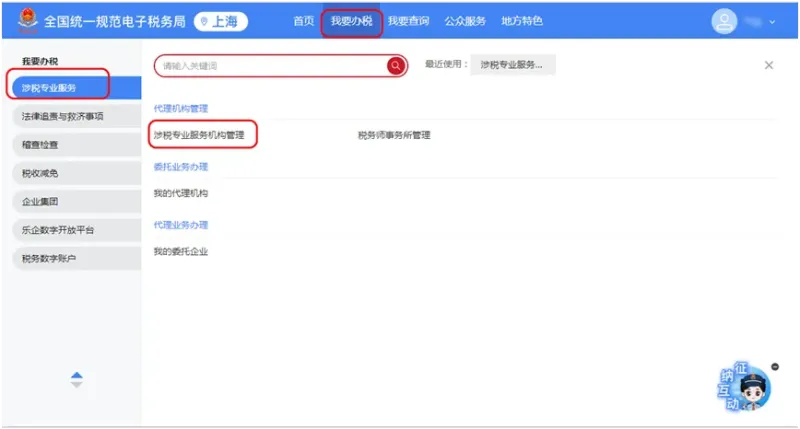Select 企业集团 in the sidebar
This screenshot has width=800, height=429.
point(77,201)
